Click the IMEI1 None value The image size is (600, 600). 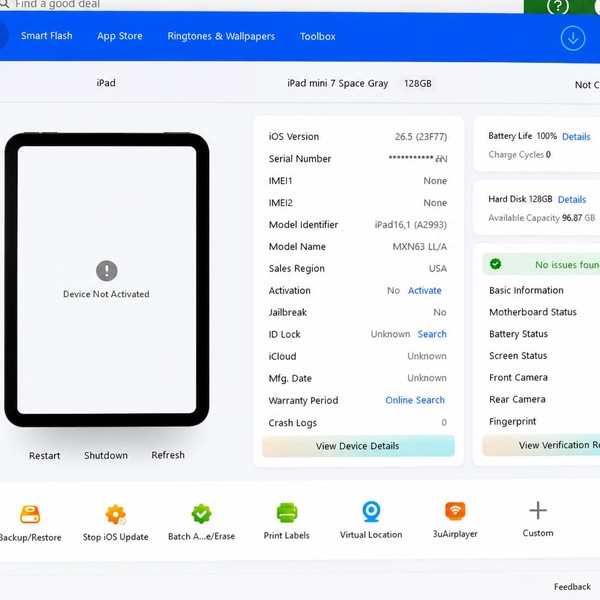(435, 181)
